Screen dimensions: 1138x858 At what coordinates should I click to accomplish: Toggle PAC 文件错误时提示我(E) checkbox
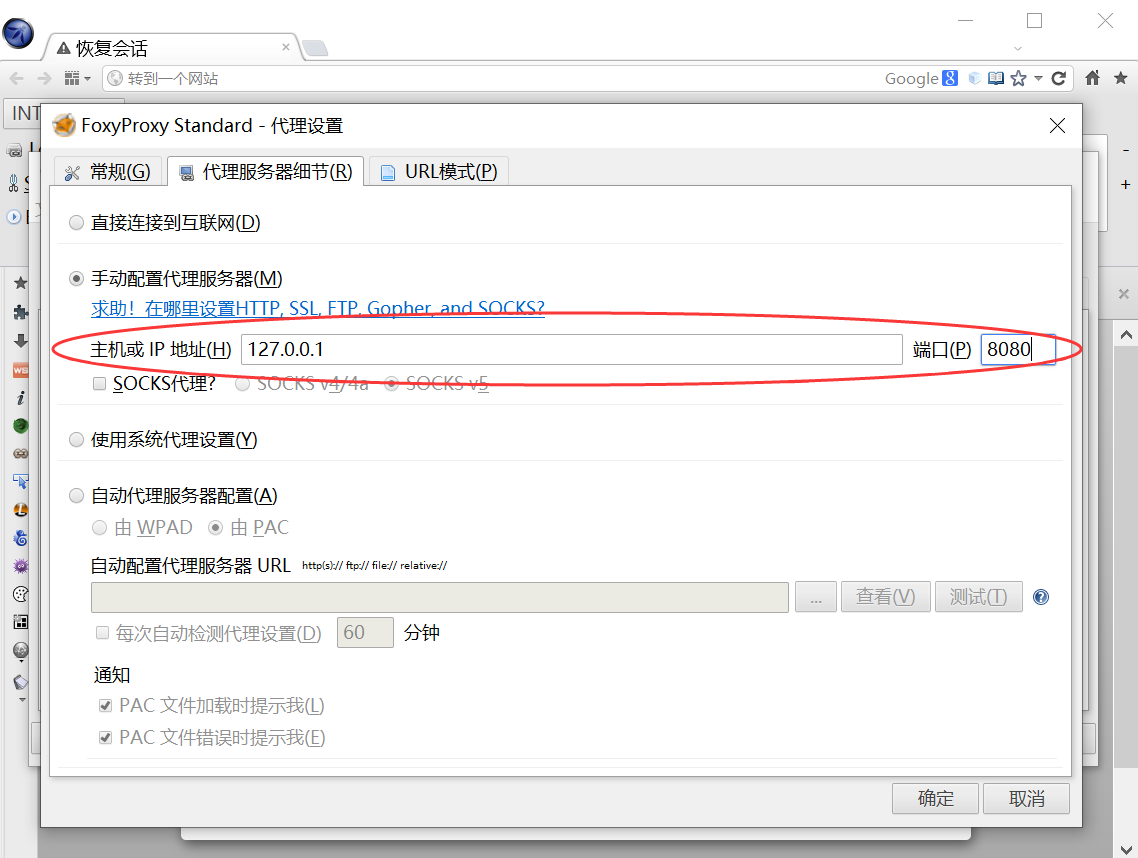105,738
